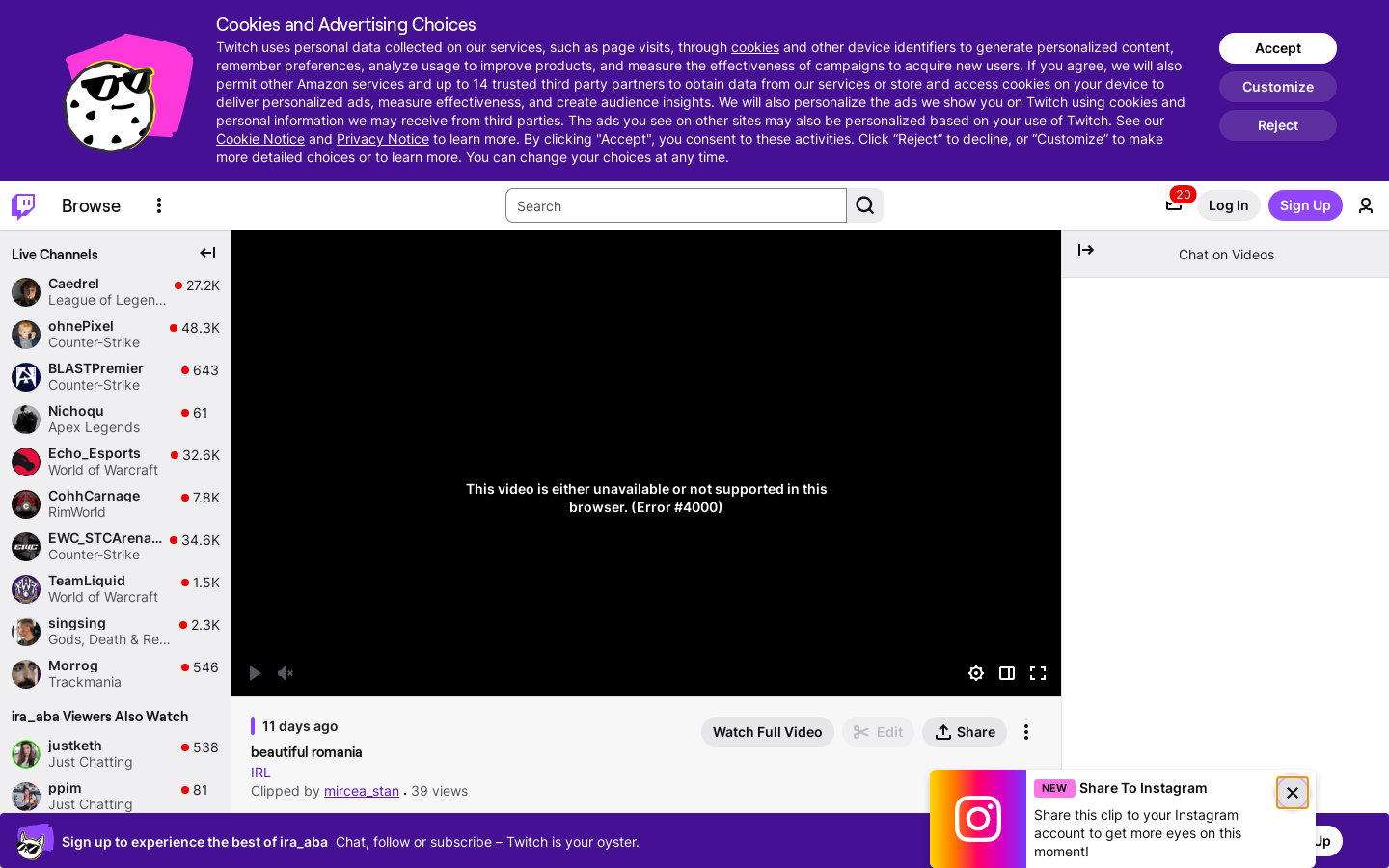This screenshot has height=868, width=1389.
Task: Accept the cookies
Action: coord(1278,48)
